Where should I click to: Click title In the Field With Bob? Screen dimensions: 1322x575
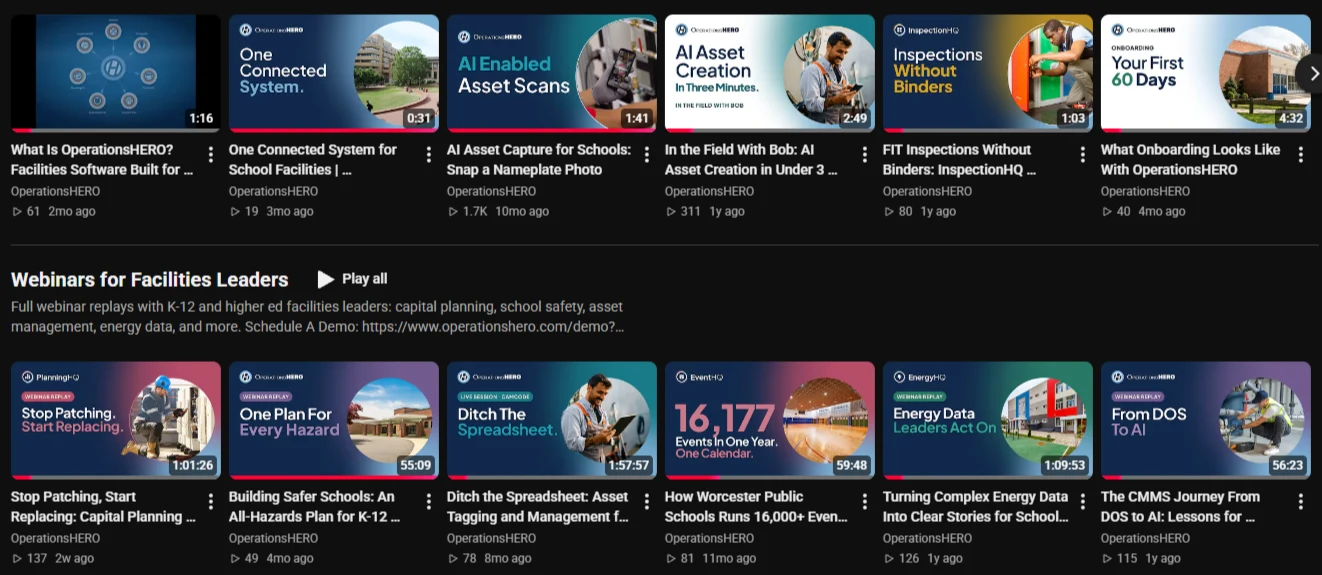pos(751,160)
